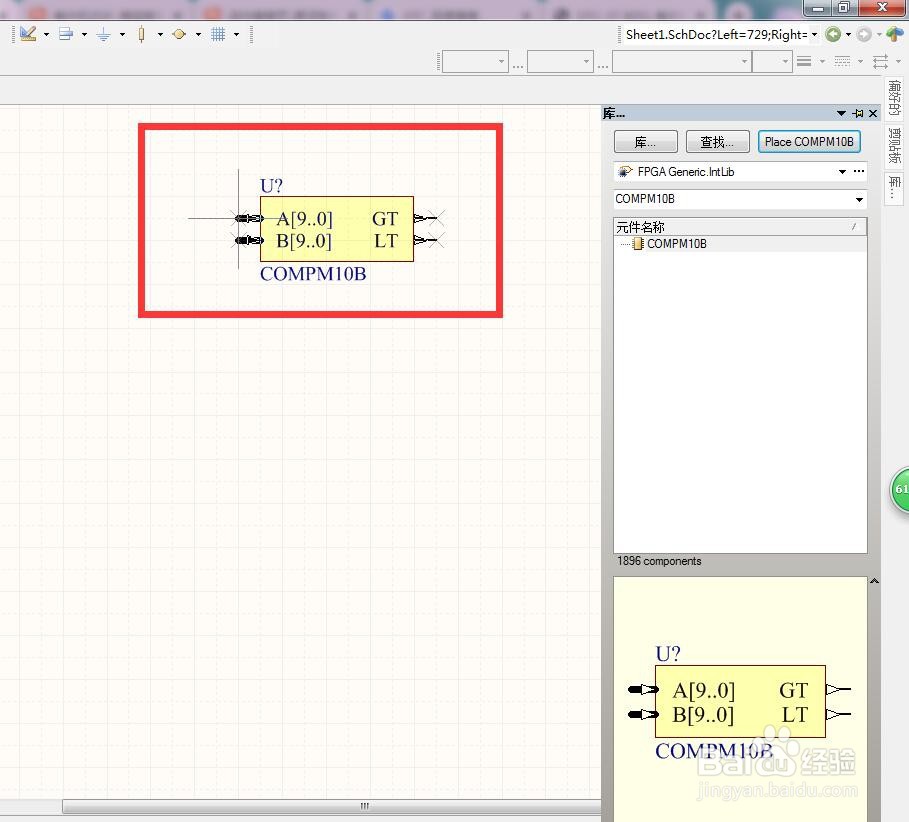The height and width of the screenshot is (822, 909).
Task: Click the 查找... search button
Action: point(717,142)
